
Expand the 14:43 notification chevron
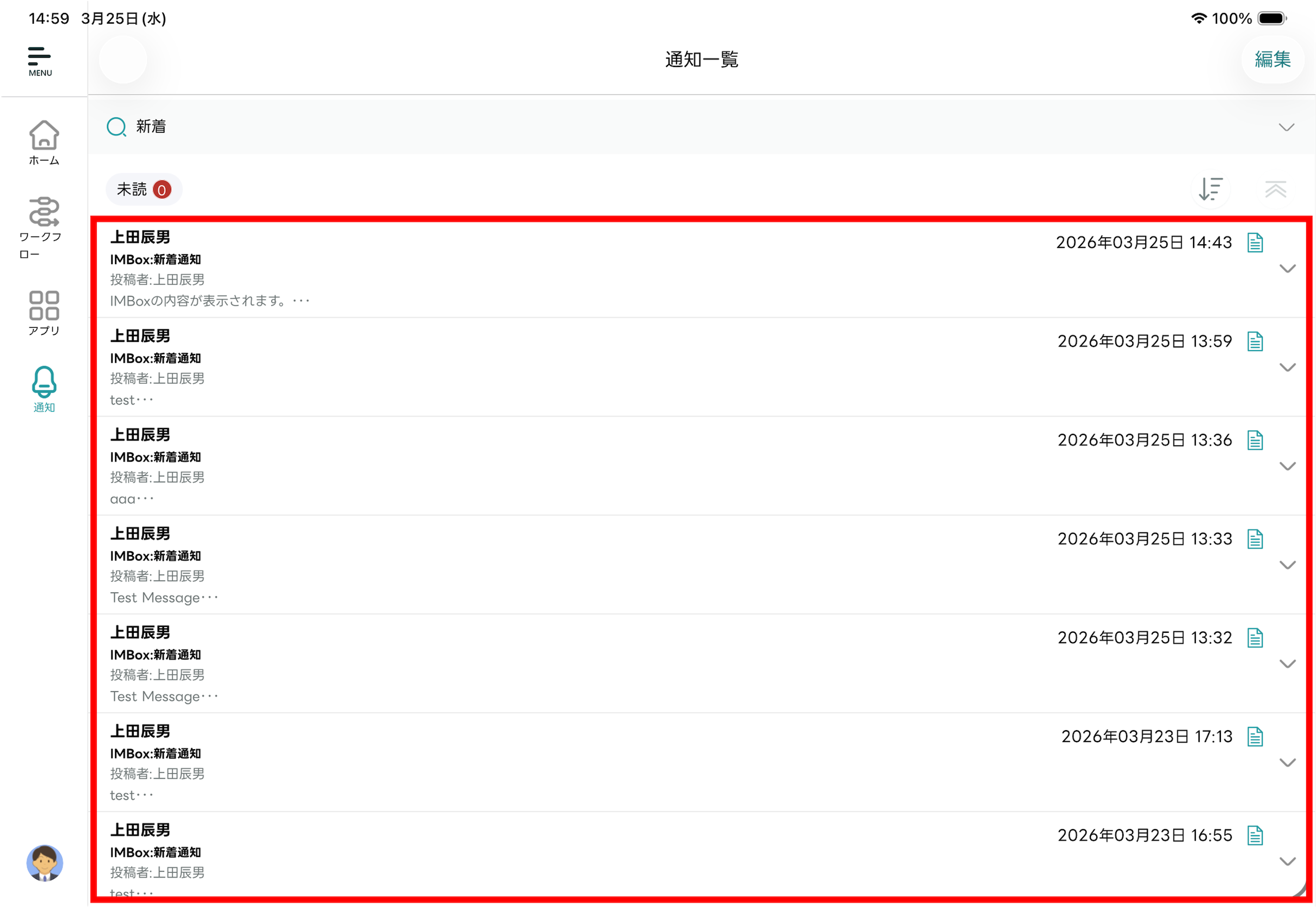pyautogui.click(x=1287, y=269)
